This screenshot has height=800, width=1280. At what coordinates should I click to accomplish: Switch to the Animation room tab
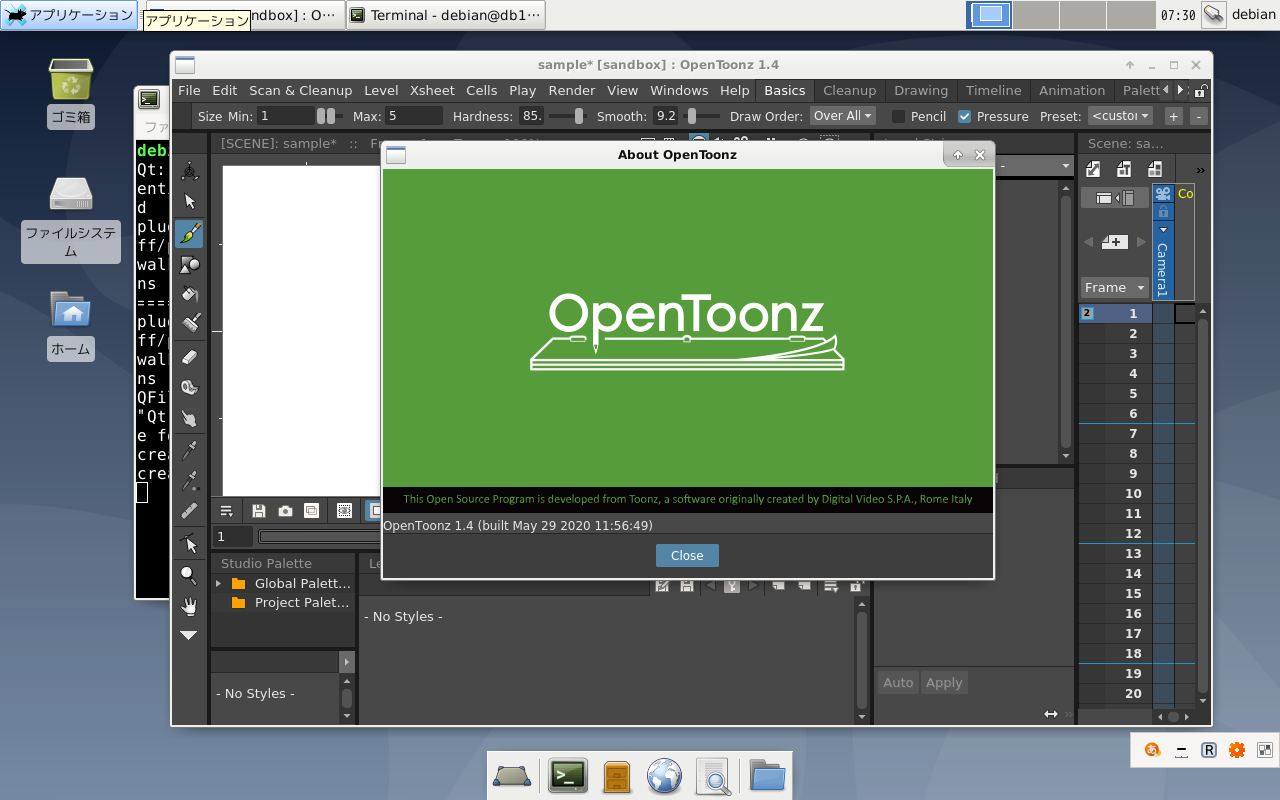coord(1072,90)
